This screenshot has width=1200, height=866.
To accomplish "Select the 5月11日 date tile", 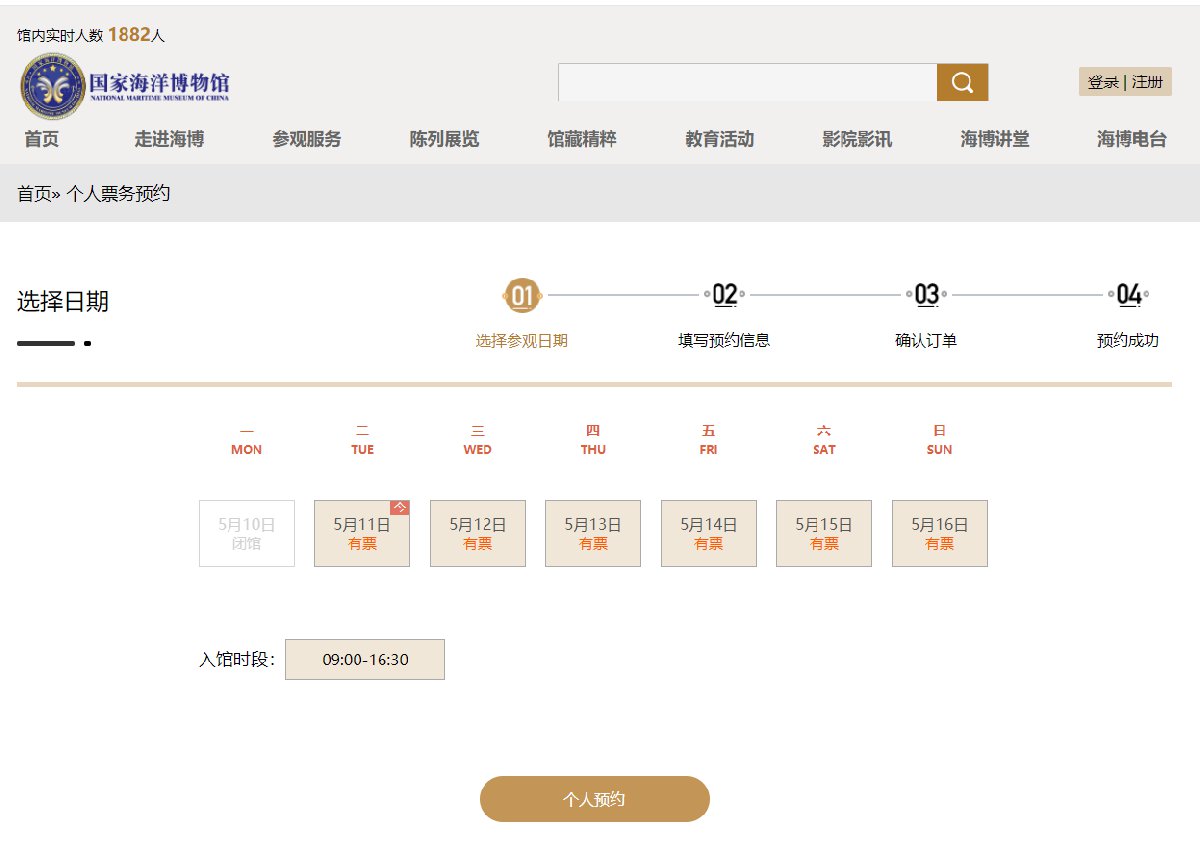I will click(x=362, y=533).
